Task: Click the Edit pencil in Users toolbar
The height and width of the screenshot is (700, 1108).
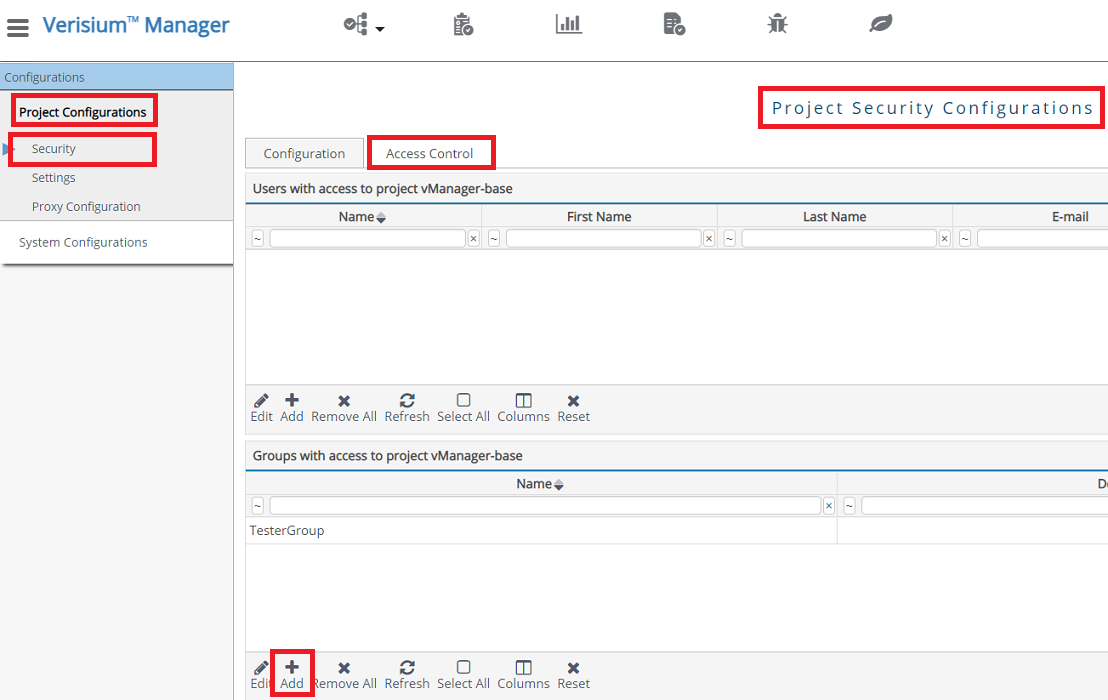Action: (x=261, y=407)
